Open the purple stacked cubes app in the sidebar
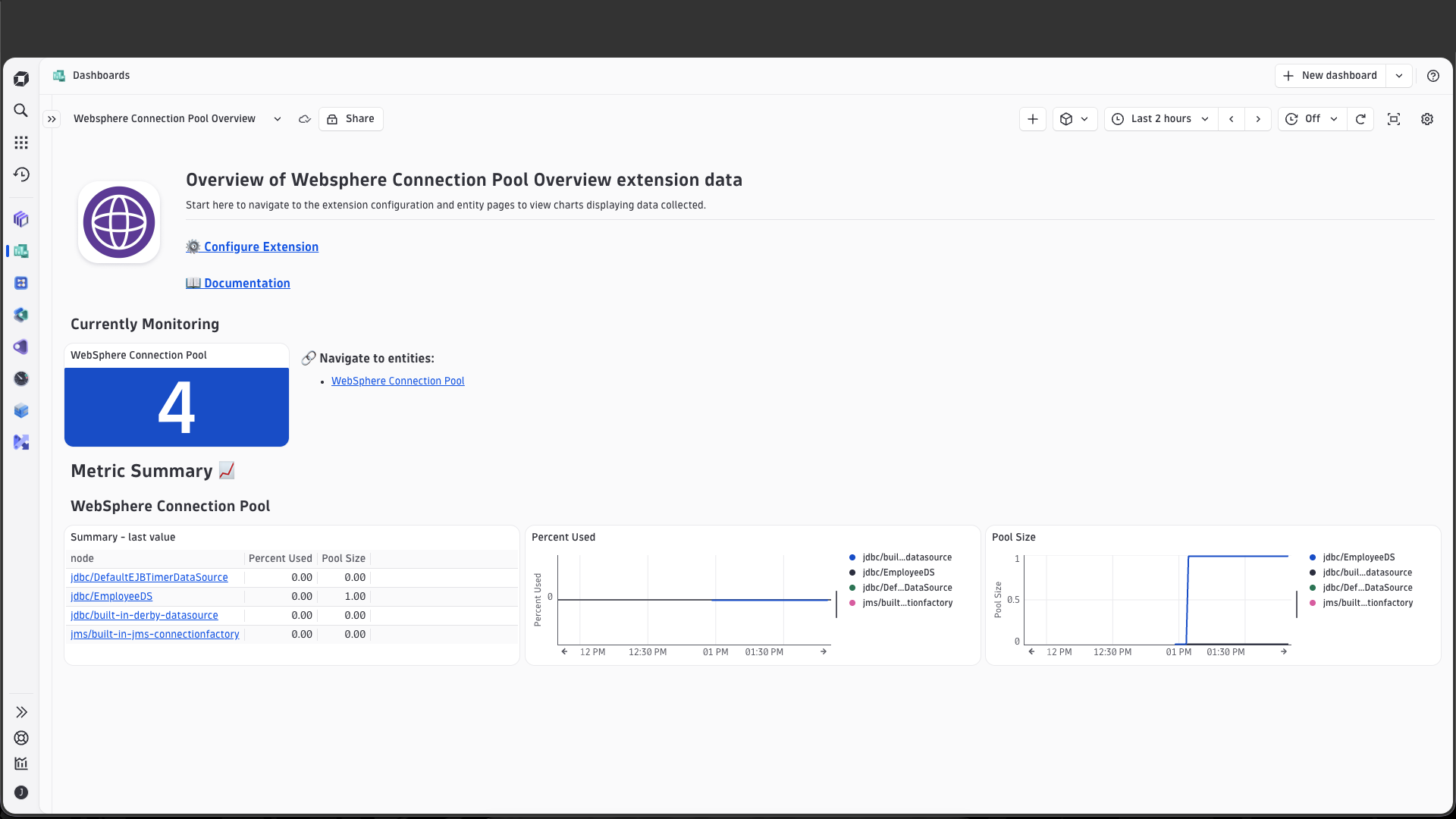The width and height of the screenshot is (1456, 819). coord(21,219)
